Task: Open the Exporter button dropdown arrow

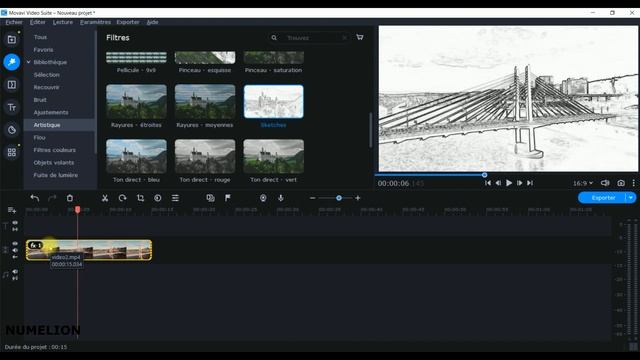Action: click(x=631, y=198)
